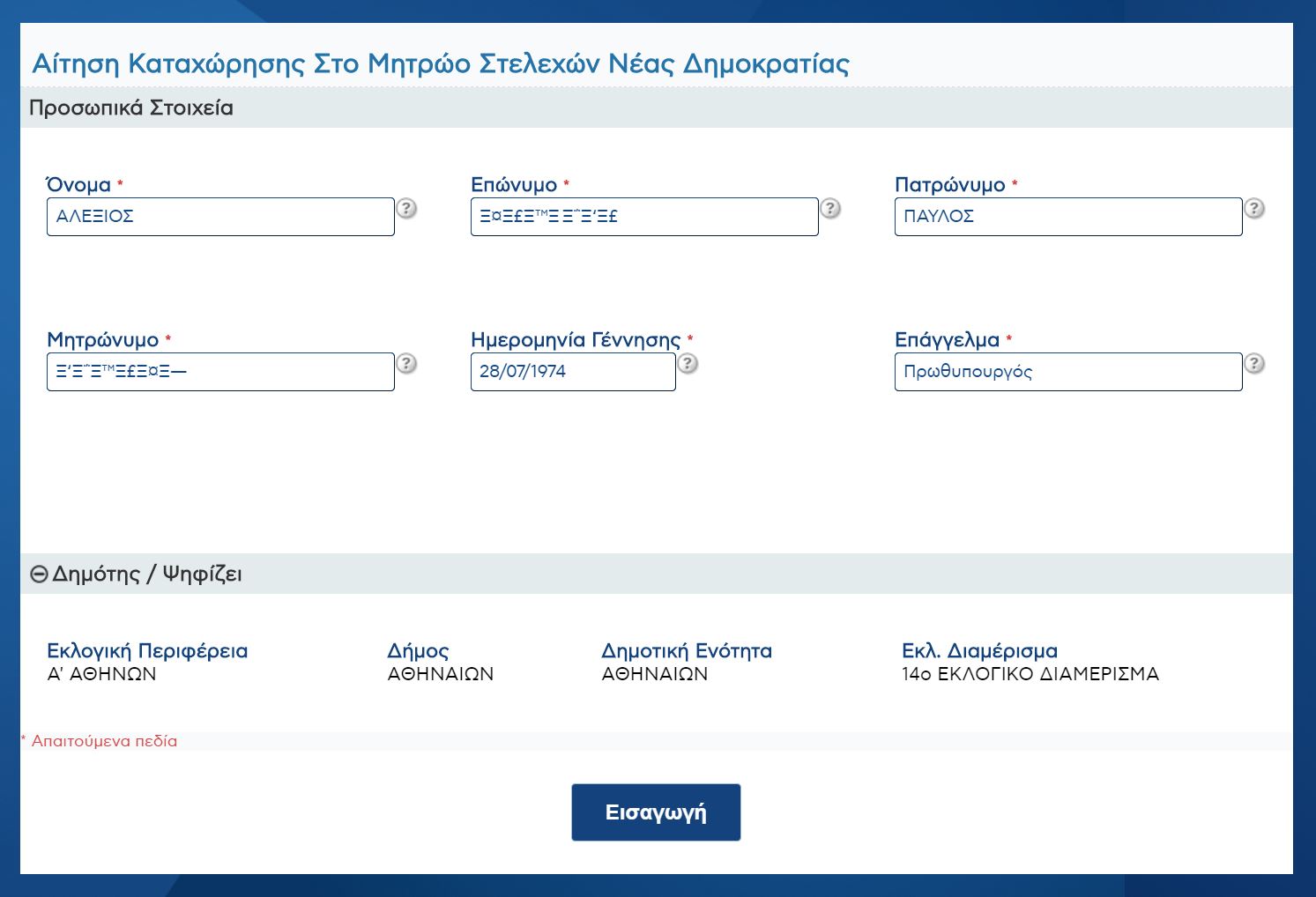
Task: Click help icon next to Όνομα field
Action: tap(406, 209)
